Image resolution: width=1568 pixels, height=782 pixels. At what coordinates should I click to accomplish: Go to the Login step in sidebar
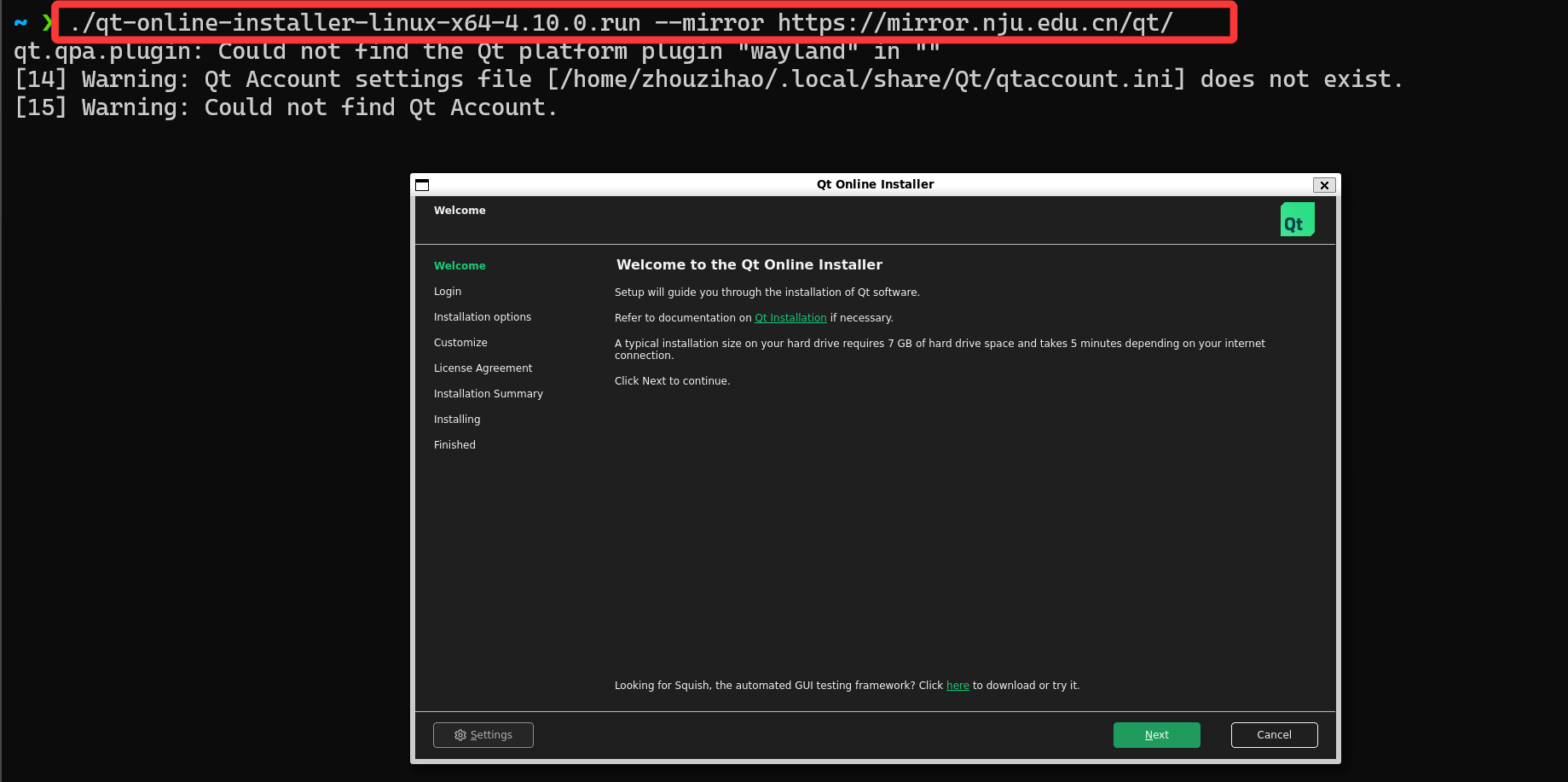coord(448,292)
